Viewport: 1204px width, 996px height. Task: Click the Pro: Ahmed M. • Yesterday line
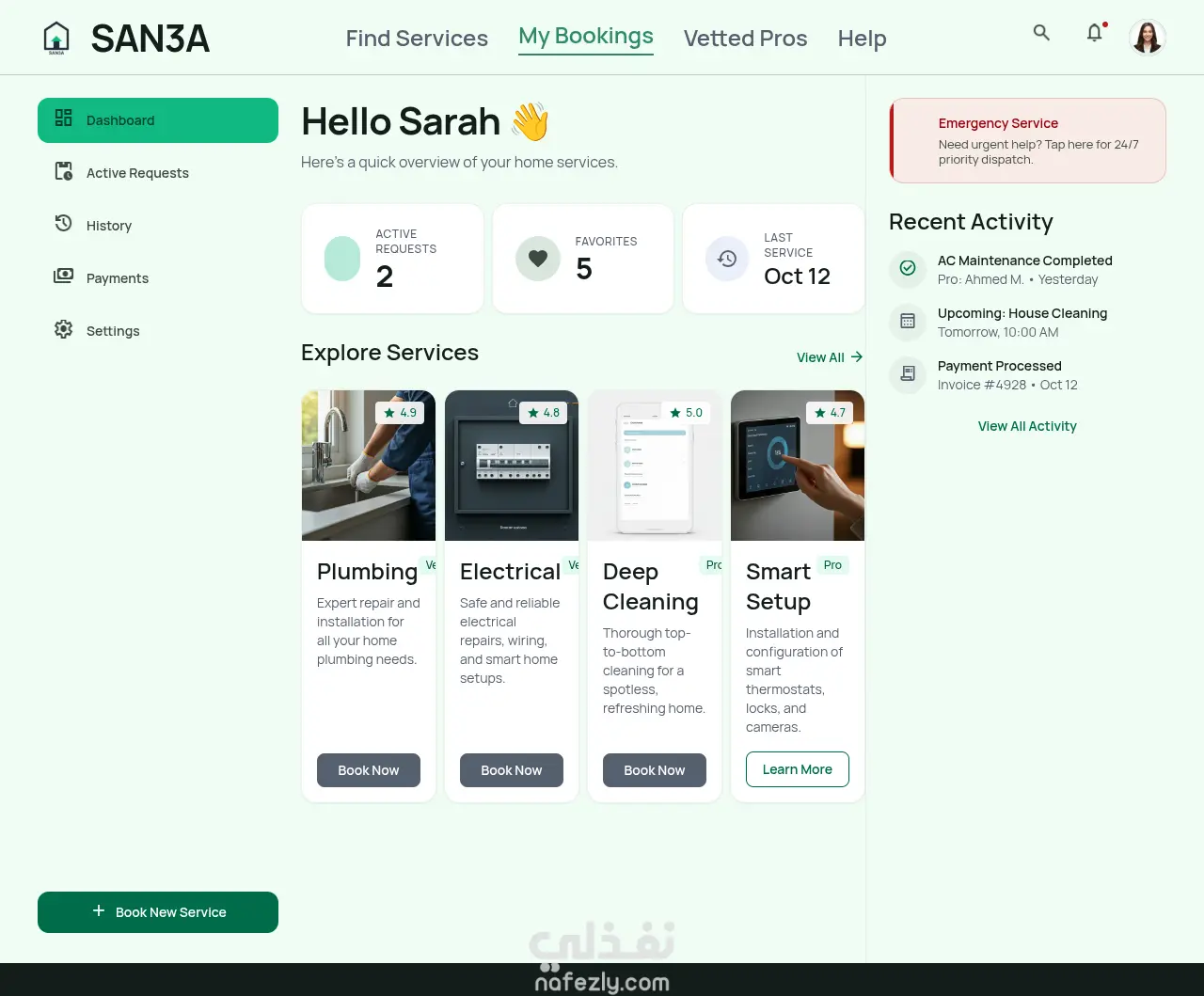coord(1018,279)
